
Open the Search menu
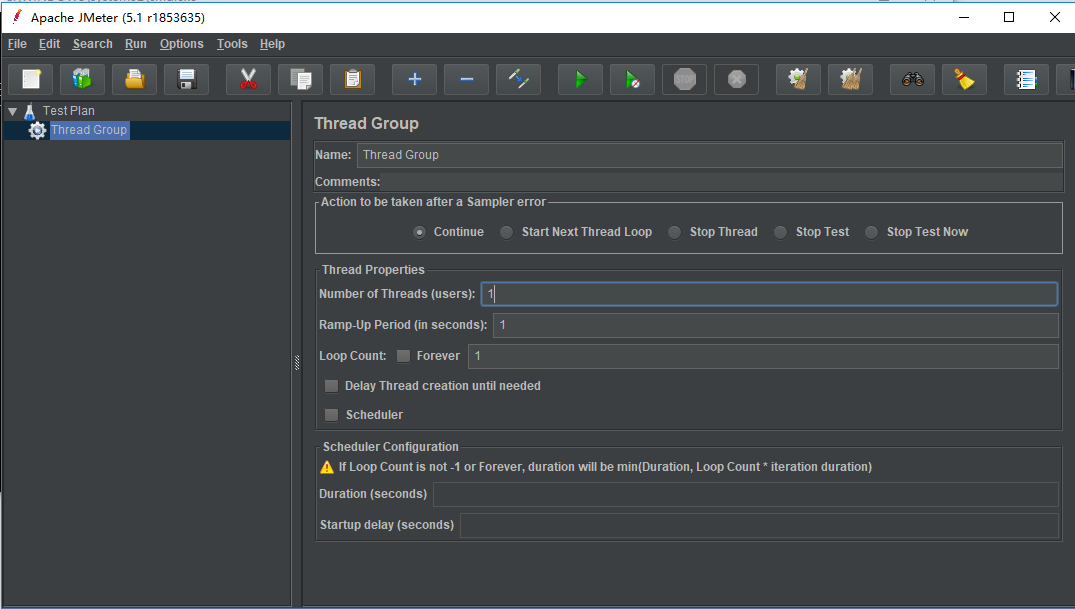[93, 44]
